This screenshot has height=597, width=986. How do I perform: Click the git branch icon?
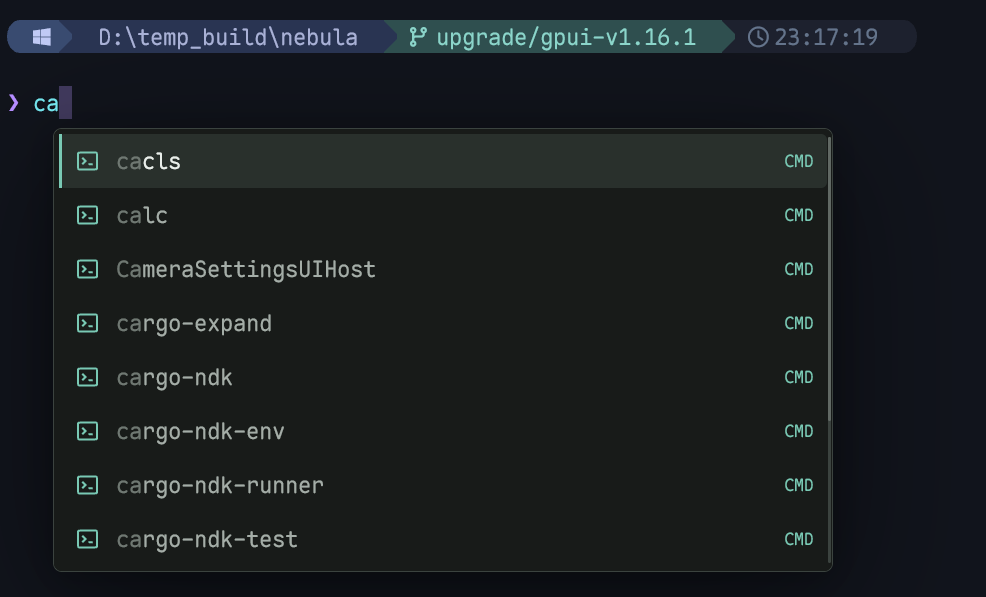(418, 37)
